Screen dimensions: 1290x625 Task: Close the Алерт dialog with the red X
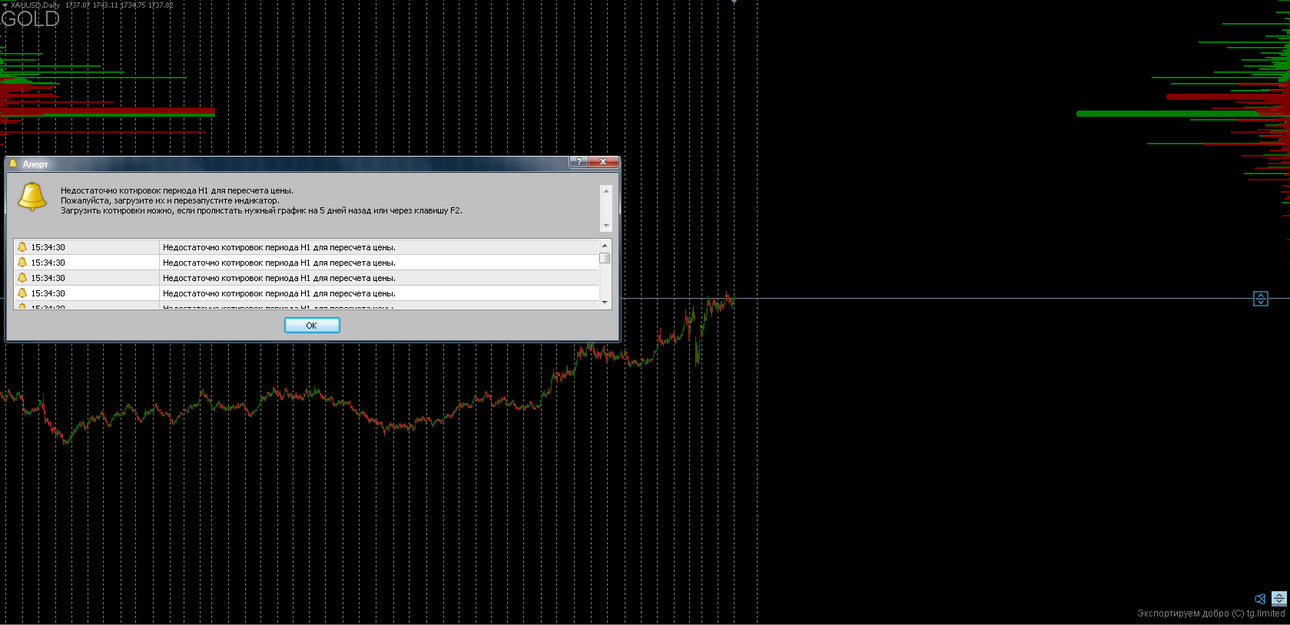[x=602, y=162]
